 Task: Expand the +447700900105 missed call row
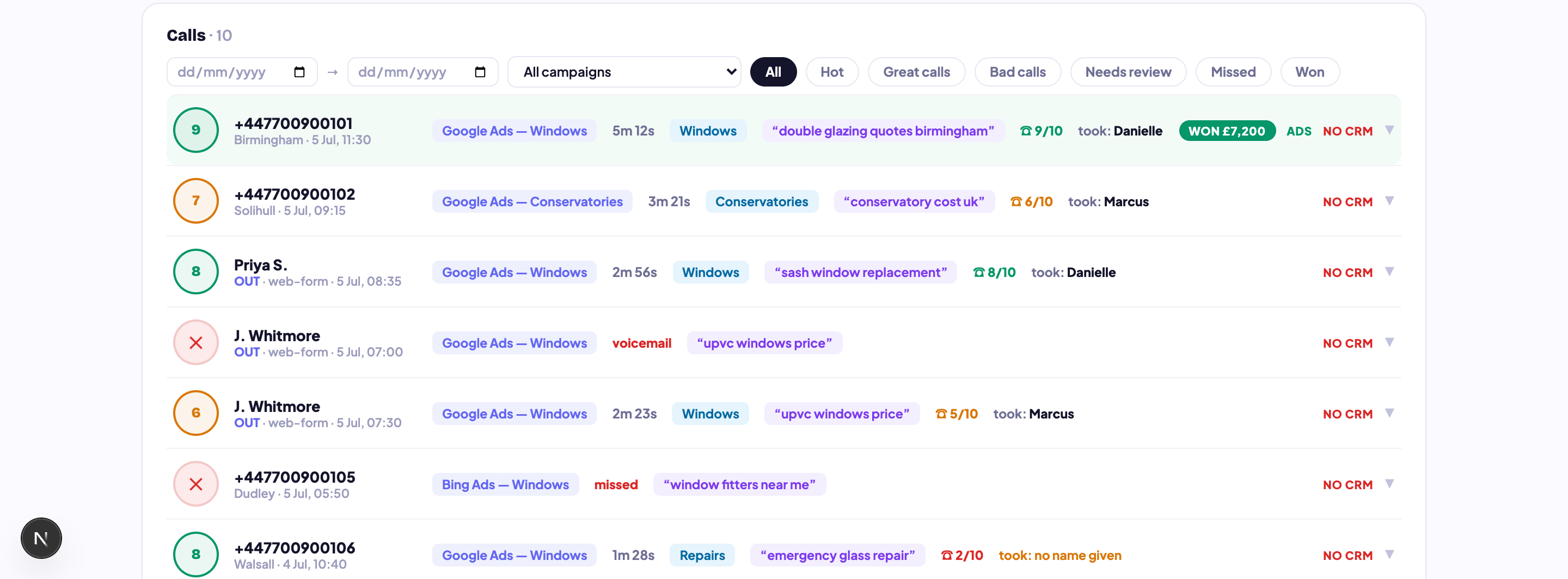(x=1389, y=484)
